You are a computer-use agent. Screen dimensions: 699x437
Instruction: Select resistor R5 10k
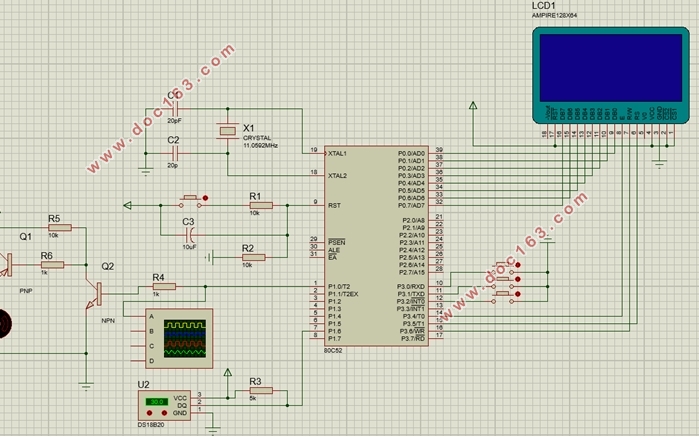click(60, 228)
